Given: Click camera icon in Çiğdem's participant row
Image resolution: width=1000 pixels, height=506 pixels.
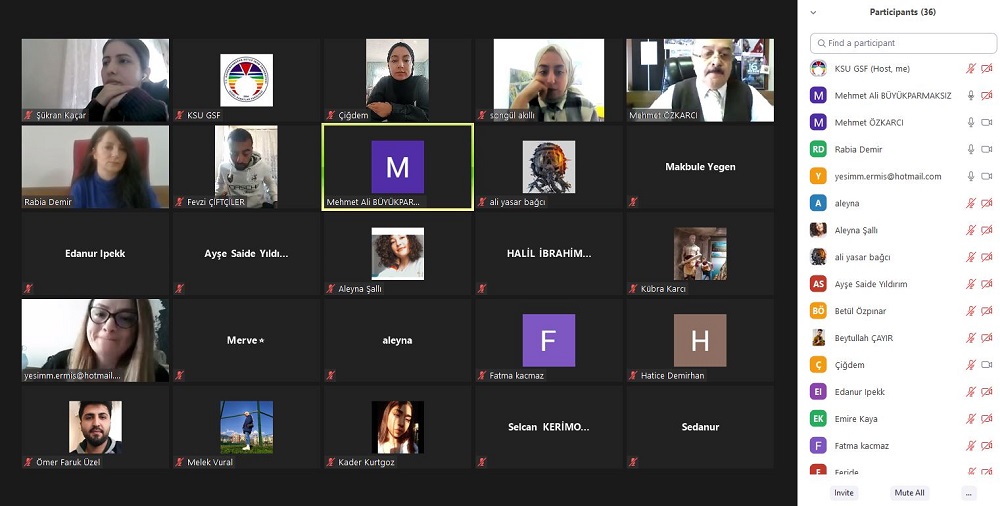Looking at the screenshot, I should click(x=987, y=366).
